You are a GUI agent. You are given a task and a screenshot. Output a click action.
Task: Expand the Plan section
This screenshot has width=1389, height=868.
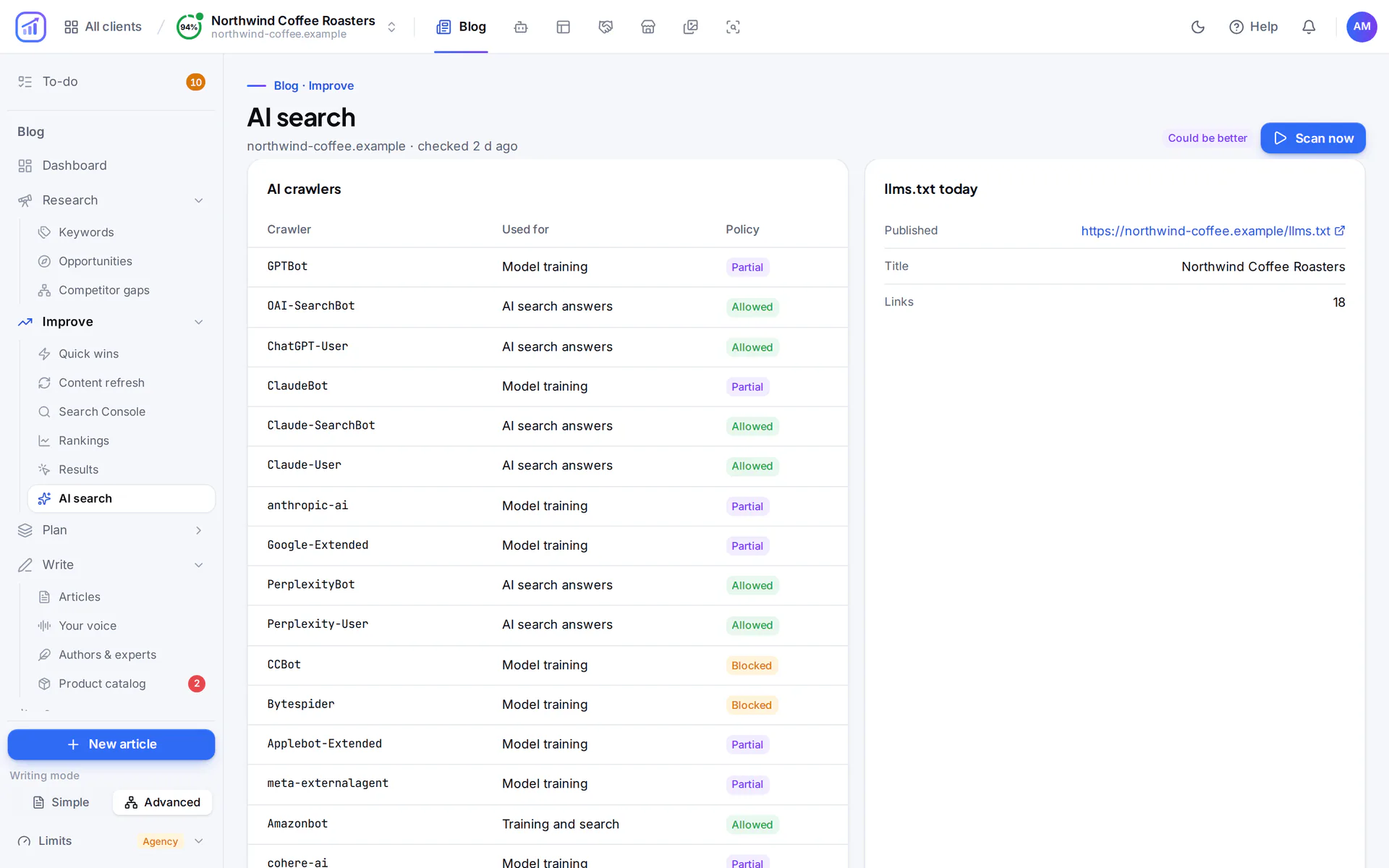[111, 530]
